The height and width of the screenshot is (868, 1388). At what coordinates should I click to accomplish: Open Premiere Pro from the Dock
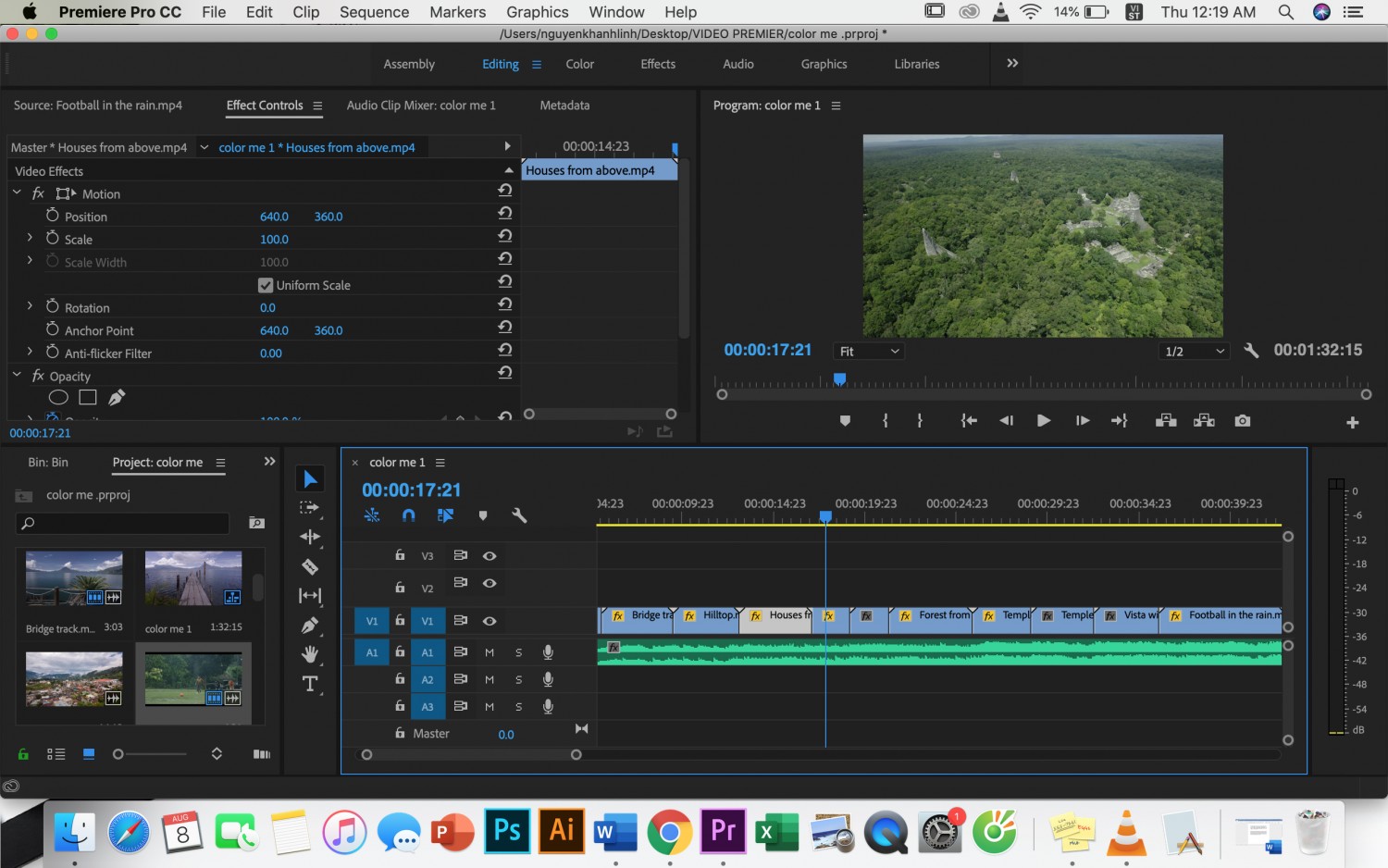[723, 830]
